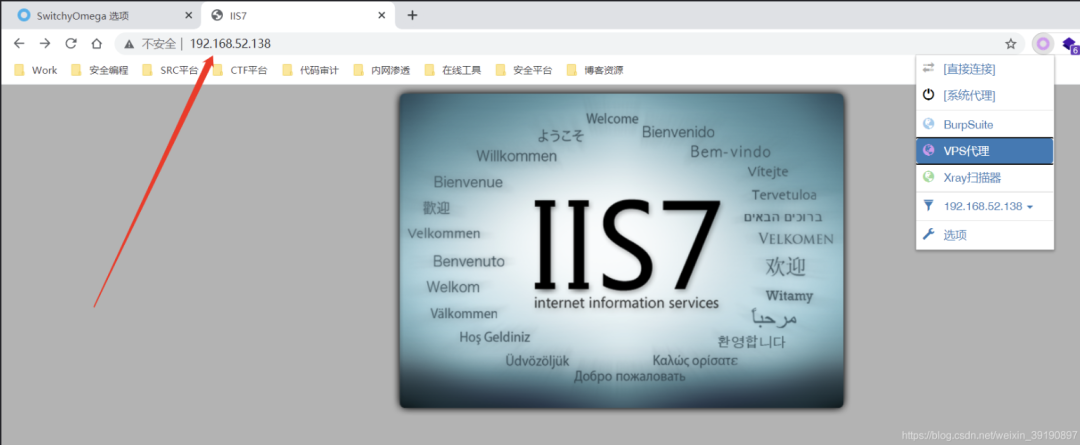Select [系统代理] system proxy profile
Viewport: 1080px width, 445px height.
pyautogui.click(x=985, y=95)
